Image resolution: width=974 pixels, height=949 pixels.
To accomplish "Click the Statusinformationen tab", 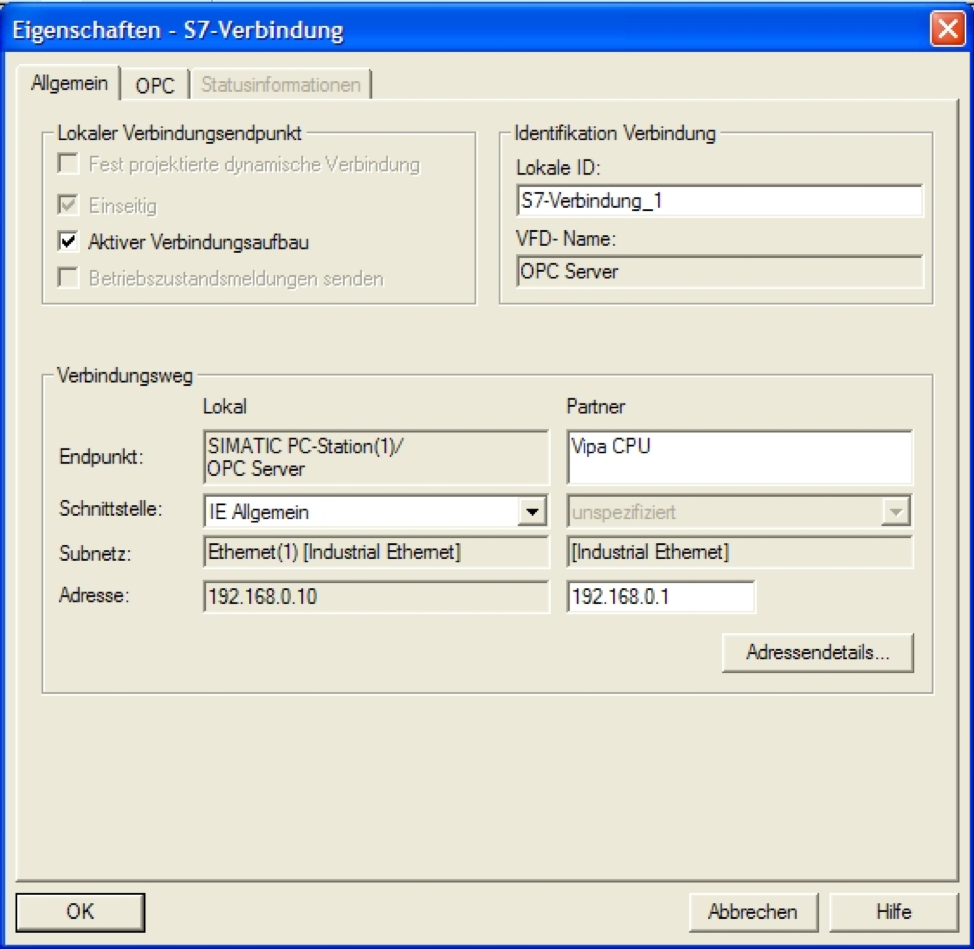I will click(x=280, y=86).
